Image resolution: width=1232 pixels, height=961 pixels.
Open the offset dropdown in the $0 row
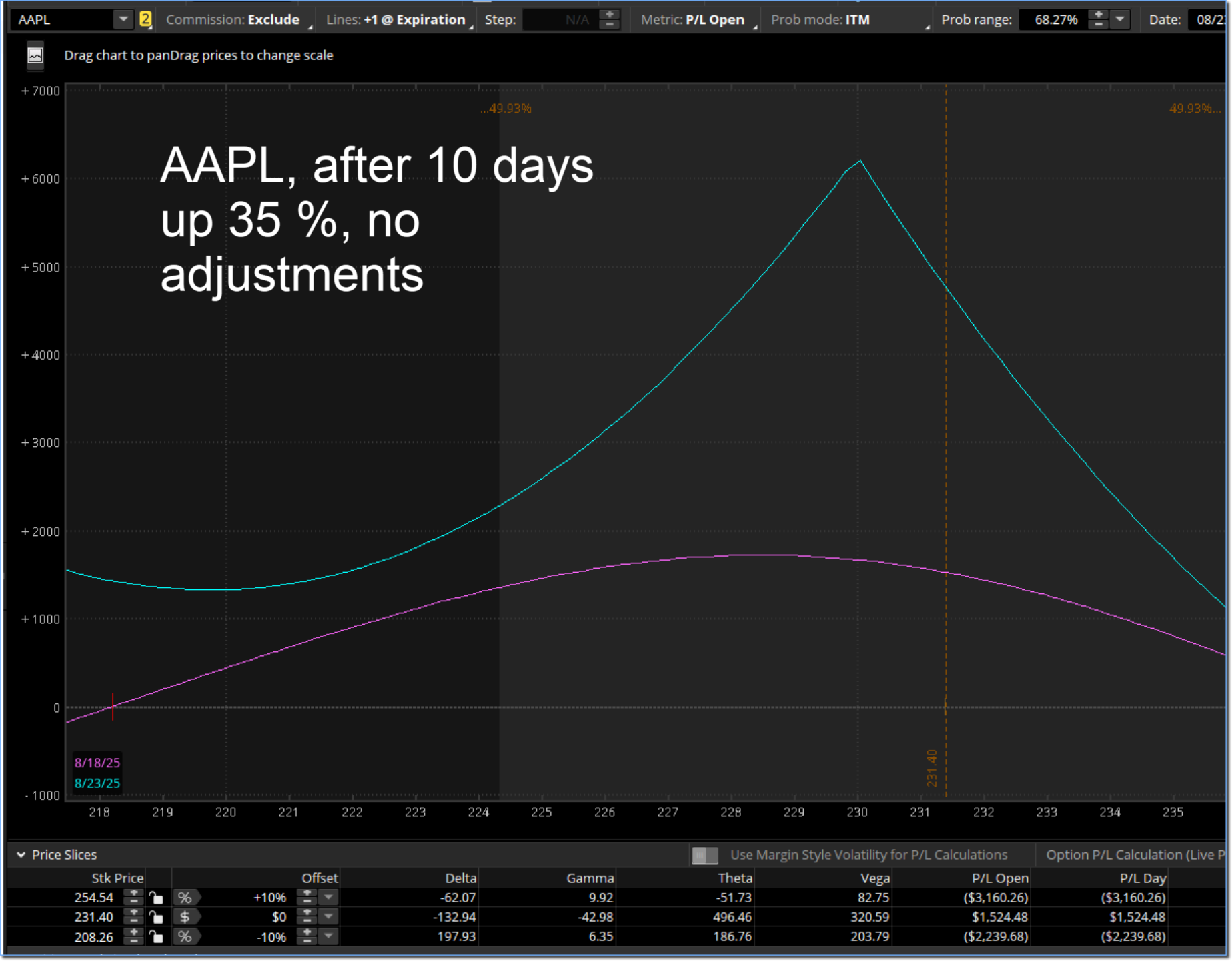pos(328,917)
